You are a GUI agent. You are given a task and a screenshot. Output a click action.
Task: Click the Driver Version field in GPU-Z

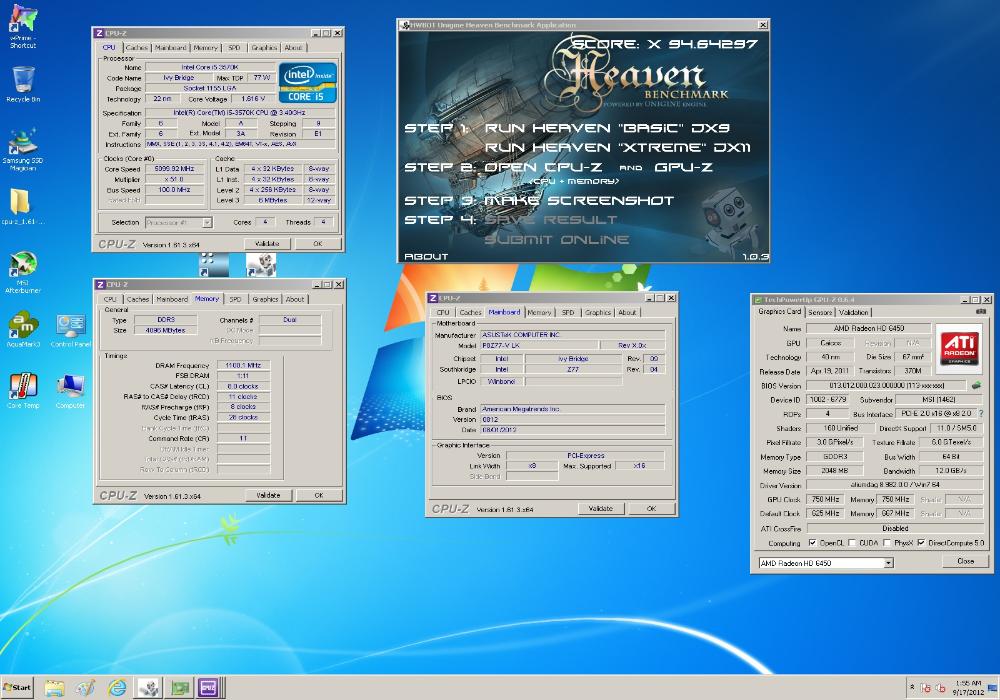coord(895,485)
